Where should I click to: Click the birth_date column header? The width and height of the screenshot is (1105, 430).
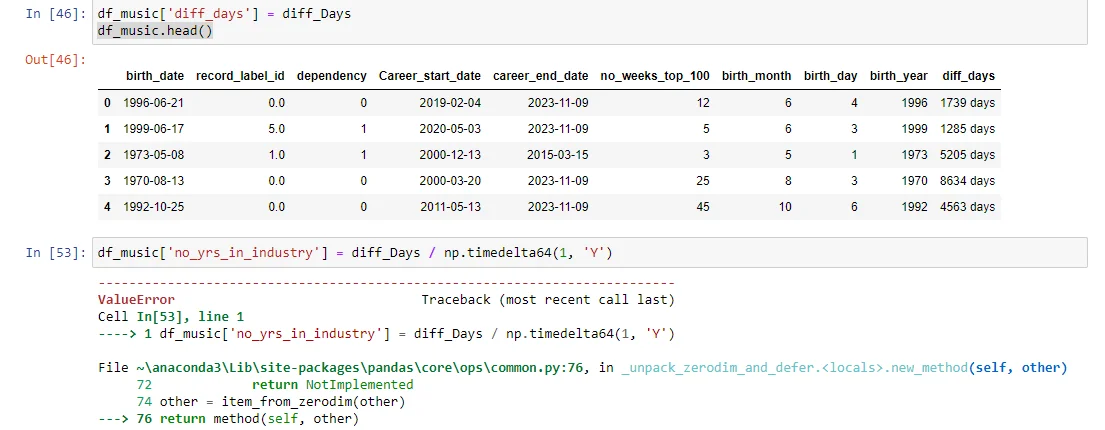point(154,76)
